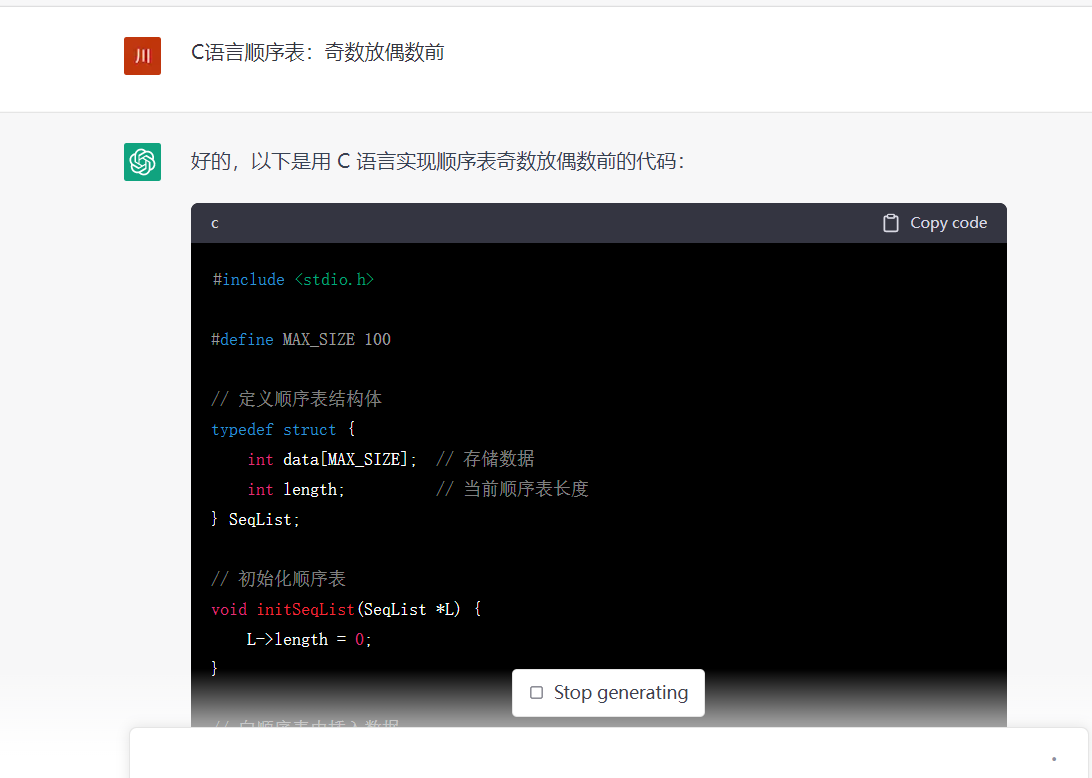Click the '#define MAX_SIZE 100' code line
Screen dimensions: 1092x778
pyautogui.click(x=301, y=339)
